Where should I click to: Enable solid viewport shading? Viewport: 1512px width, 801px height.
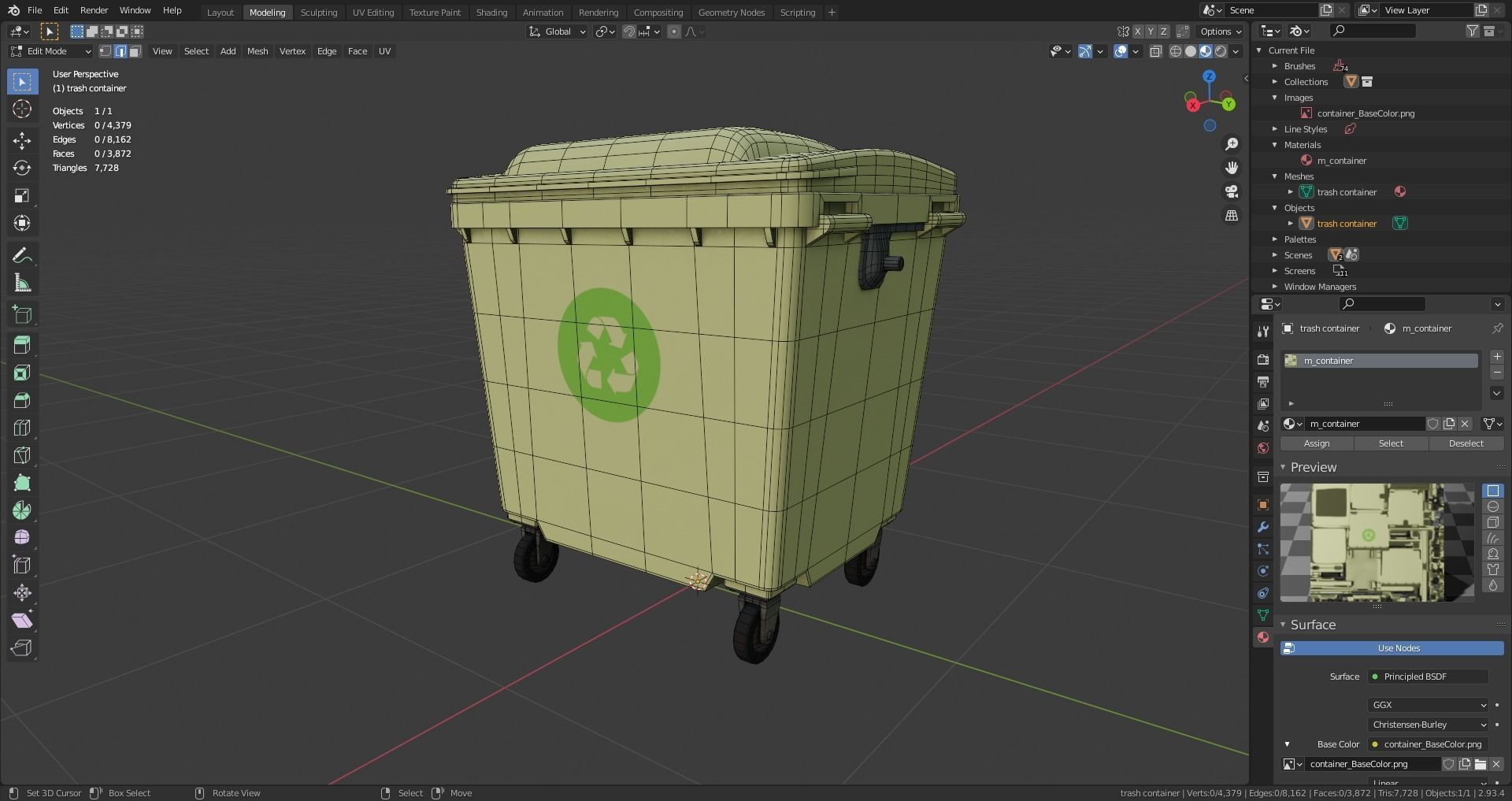click(x=1191, y=51)
